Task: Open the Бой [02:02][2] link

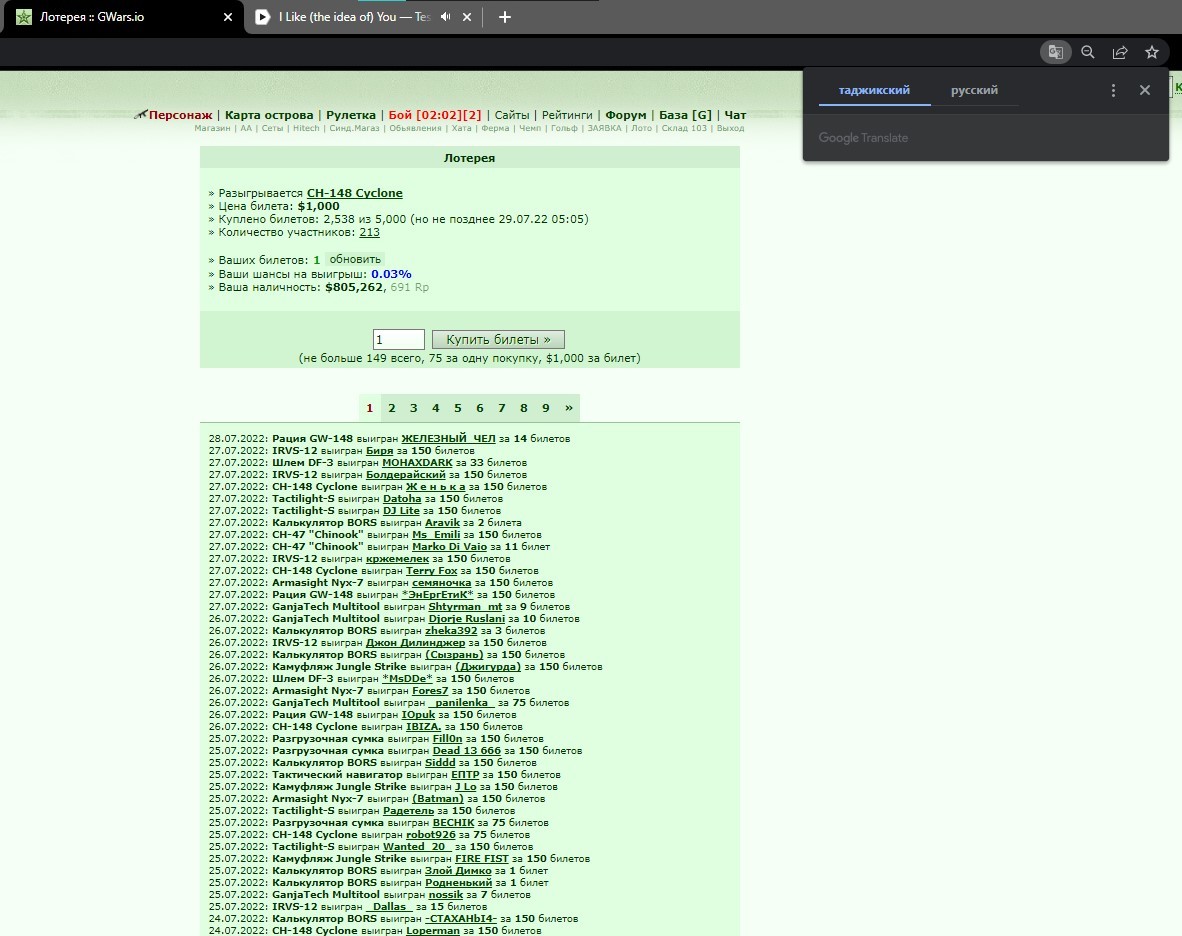Action: point(435,115)
